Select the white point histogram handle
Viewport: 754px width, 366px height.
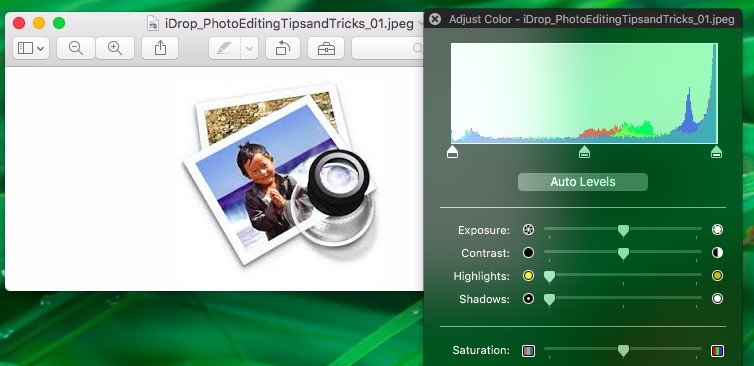(x=716, y=152)
